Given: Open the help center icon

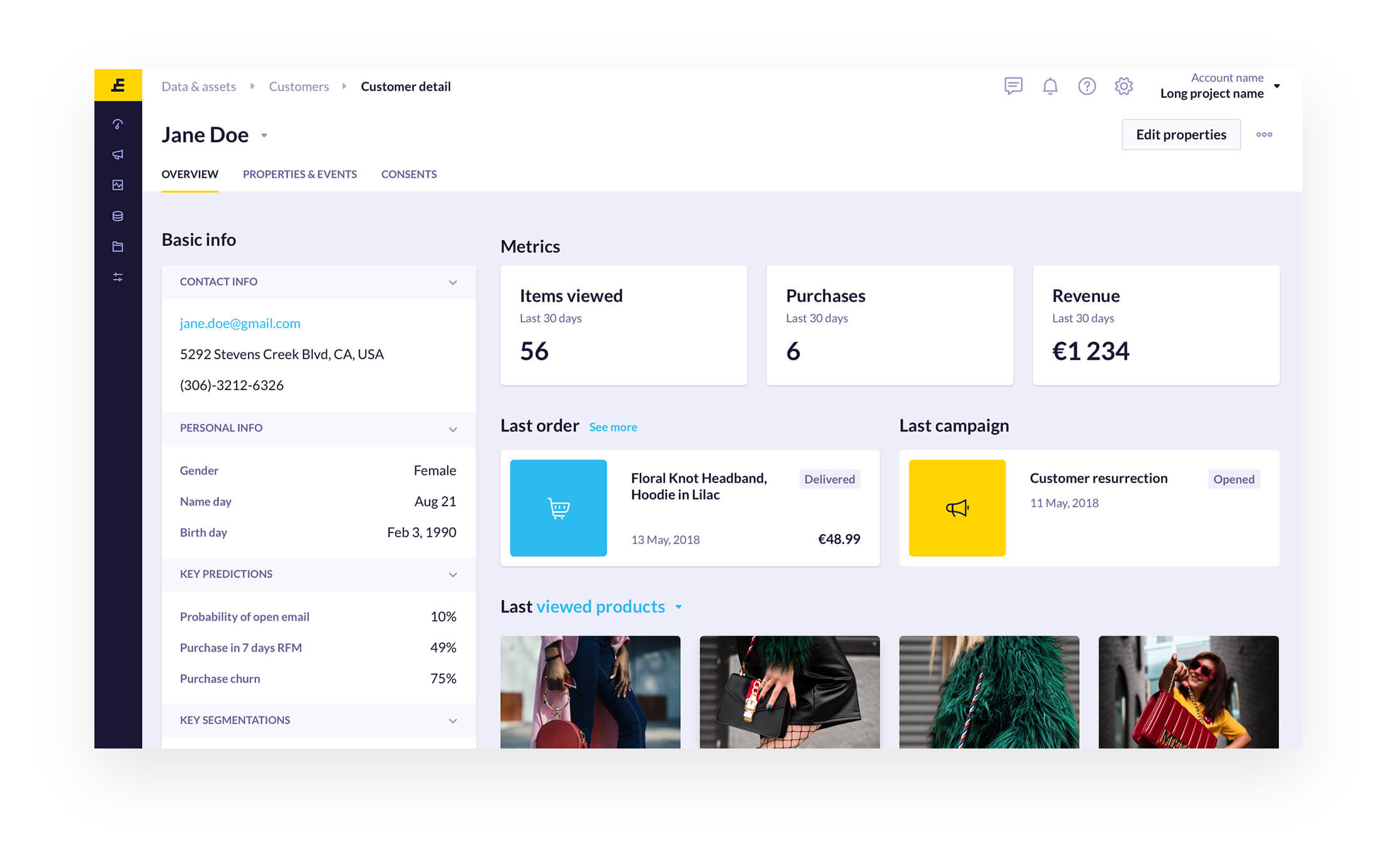Looking at the screenshot, I should point(1087,86).
